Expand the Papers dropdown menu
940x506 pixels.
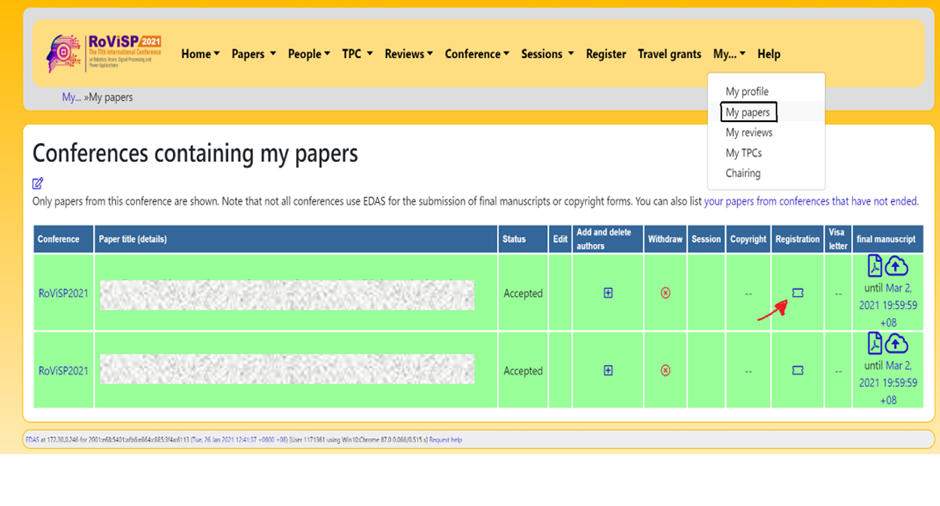pyautogui.click(x=254, y=54)
